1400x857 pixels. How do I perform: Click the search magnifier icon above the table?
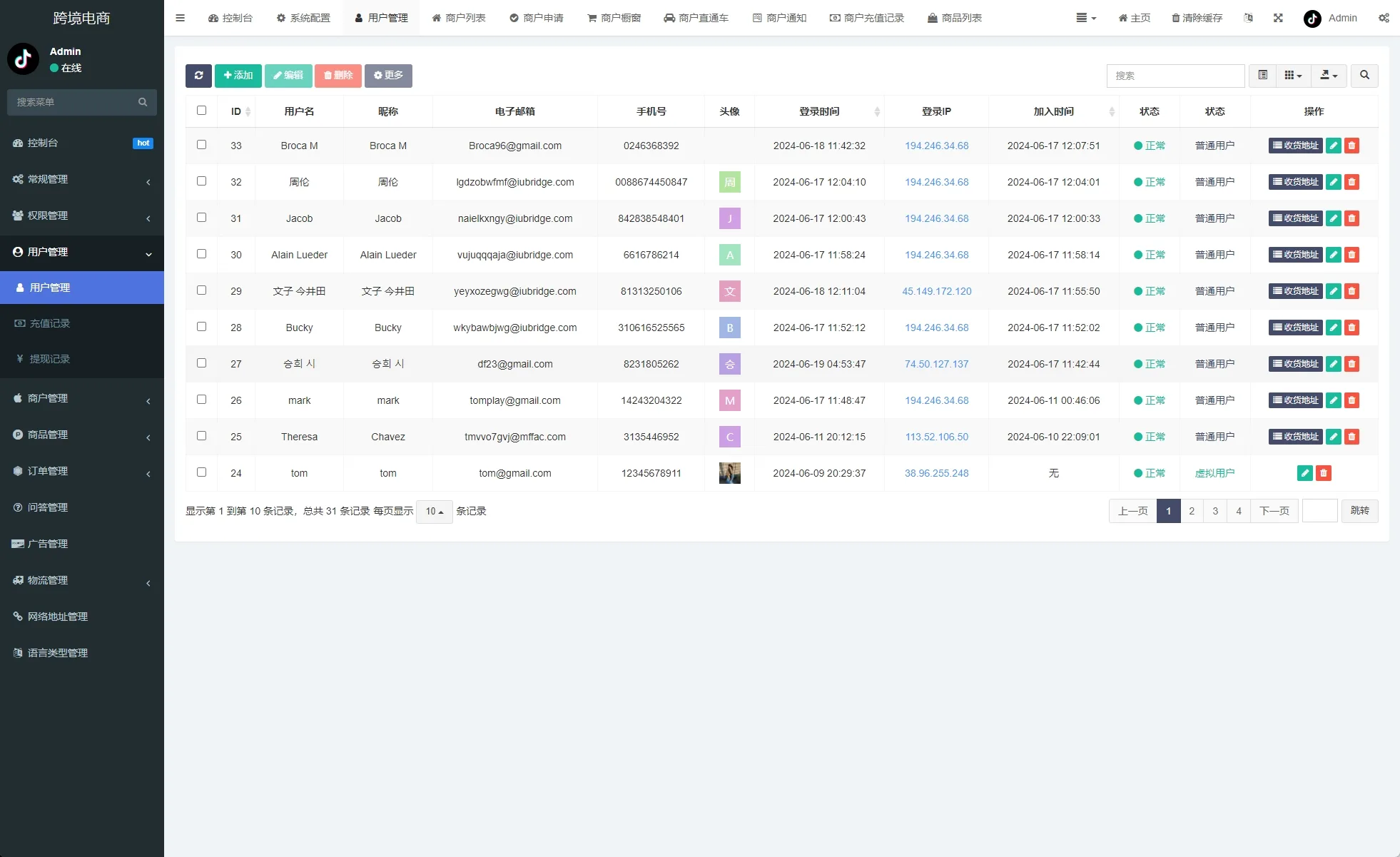click(1364, 76)
